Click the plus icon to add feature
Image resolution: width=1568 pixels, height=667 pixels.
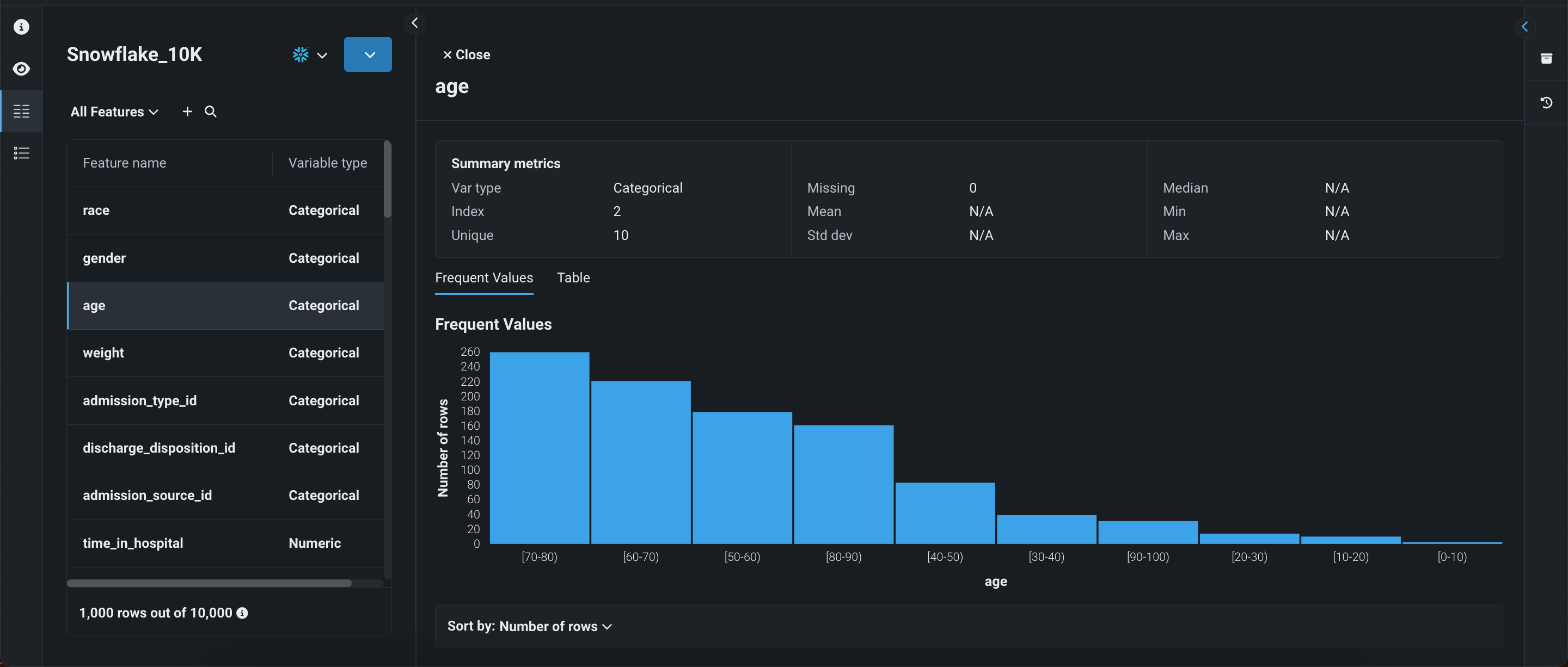187,112
